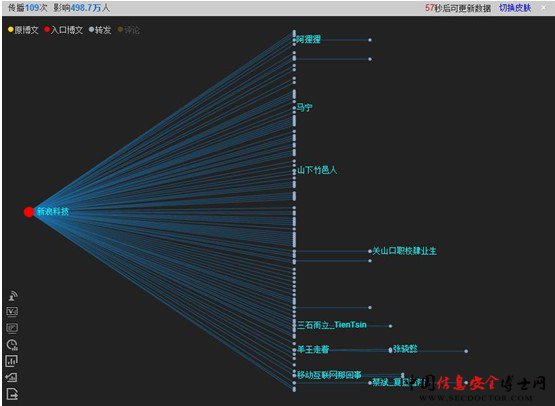
Task: Click the 马宁 repost node
Action: coord(304,108)
